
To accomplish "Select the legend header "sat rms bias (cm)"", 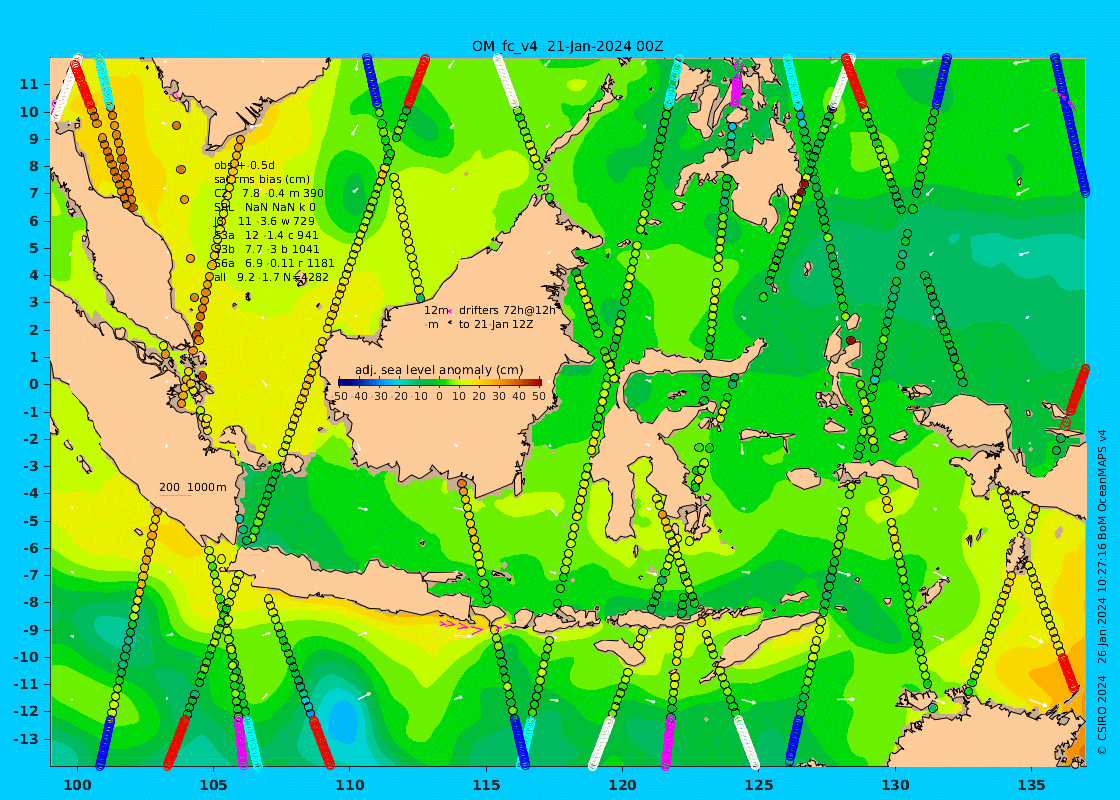I will pos(262,179).
